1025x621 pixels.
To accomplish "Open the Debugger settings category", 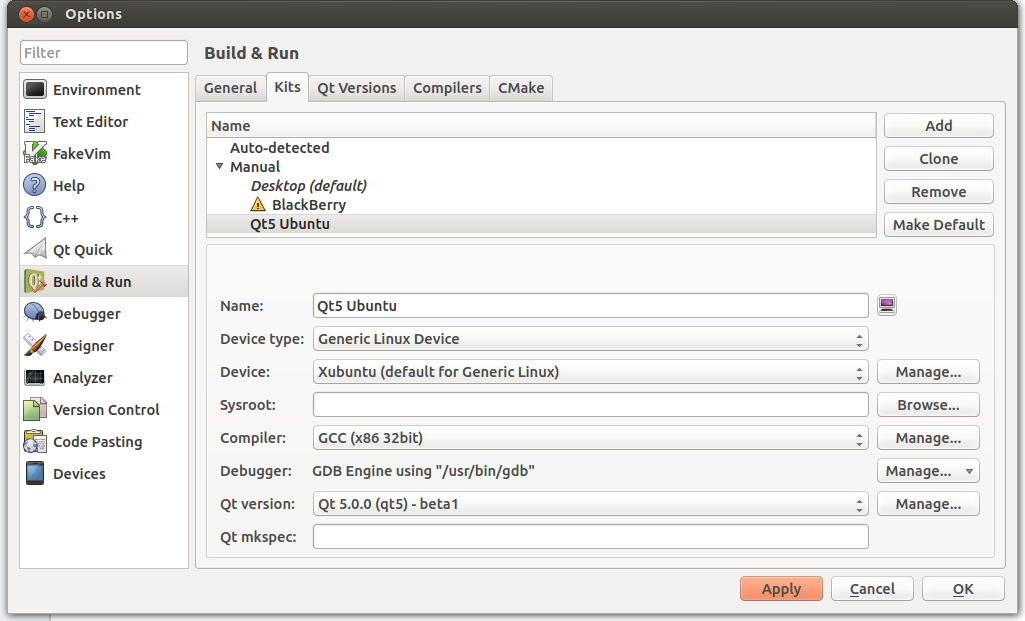I will (x=104, y=313).
